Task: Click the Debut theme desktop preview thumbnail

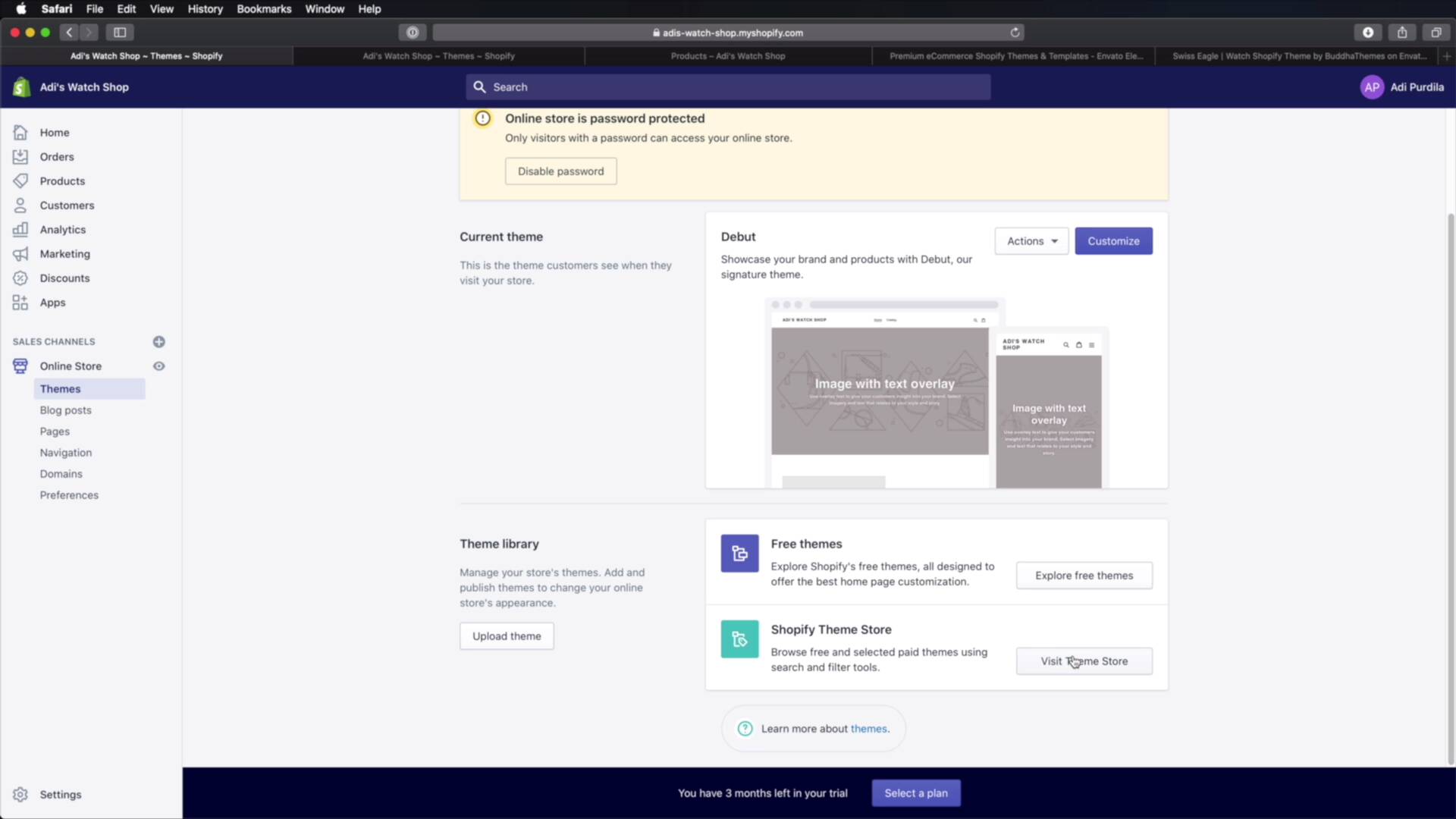Action: 880,391
